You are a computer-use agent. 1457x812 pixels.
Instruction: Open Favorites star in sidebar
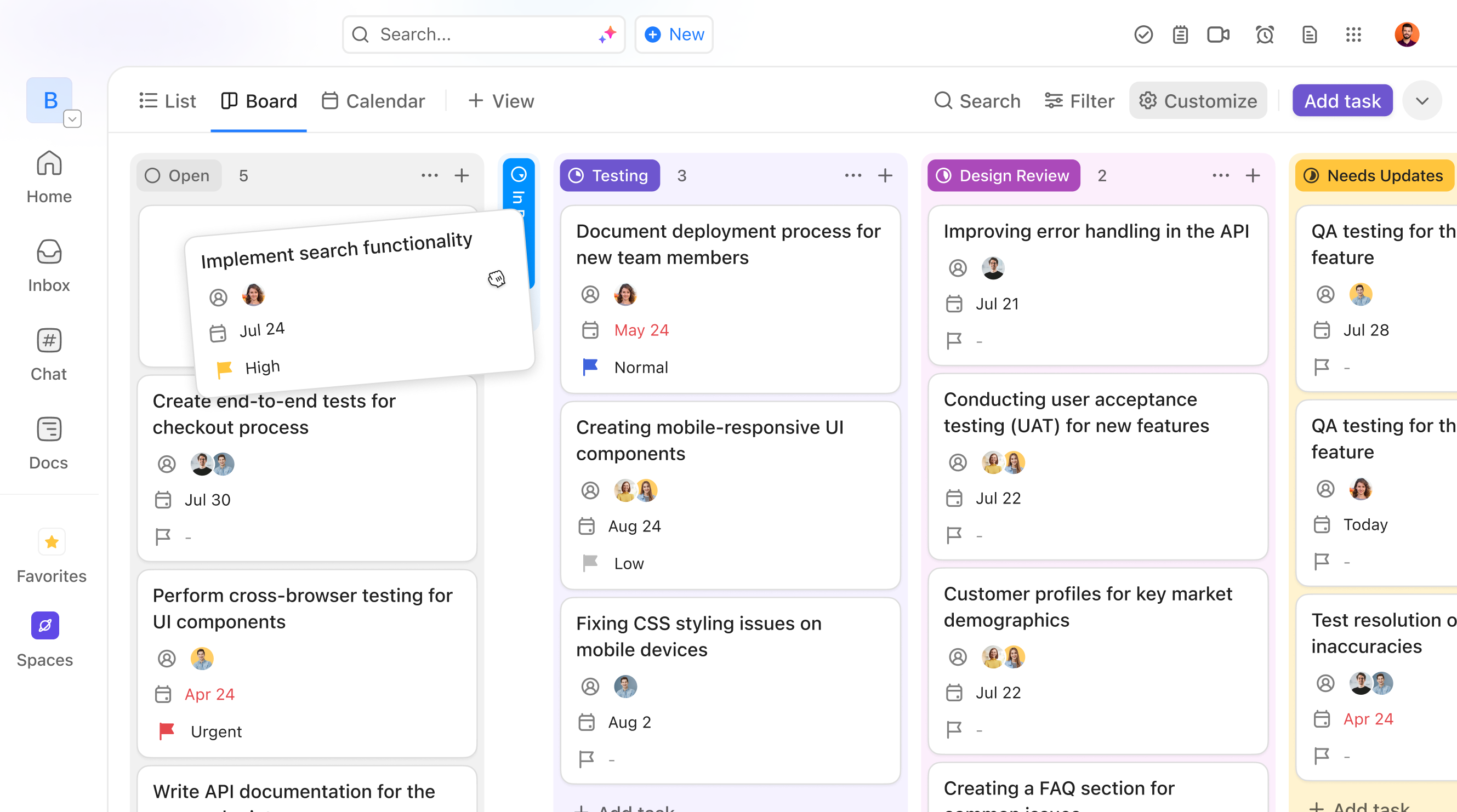[52, 542]
